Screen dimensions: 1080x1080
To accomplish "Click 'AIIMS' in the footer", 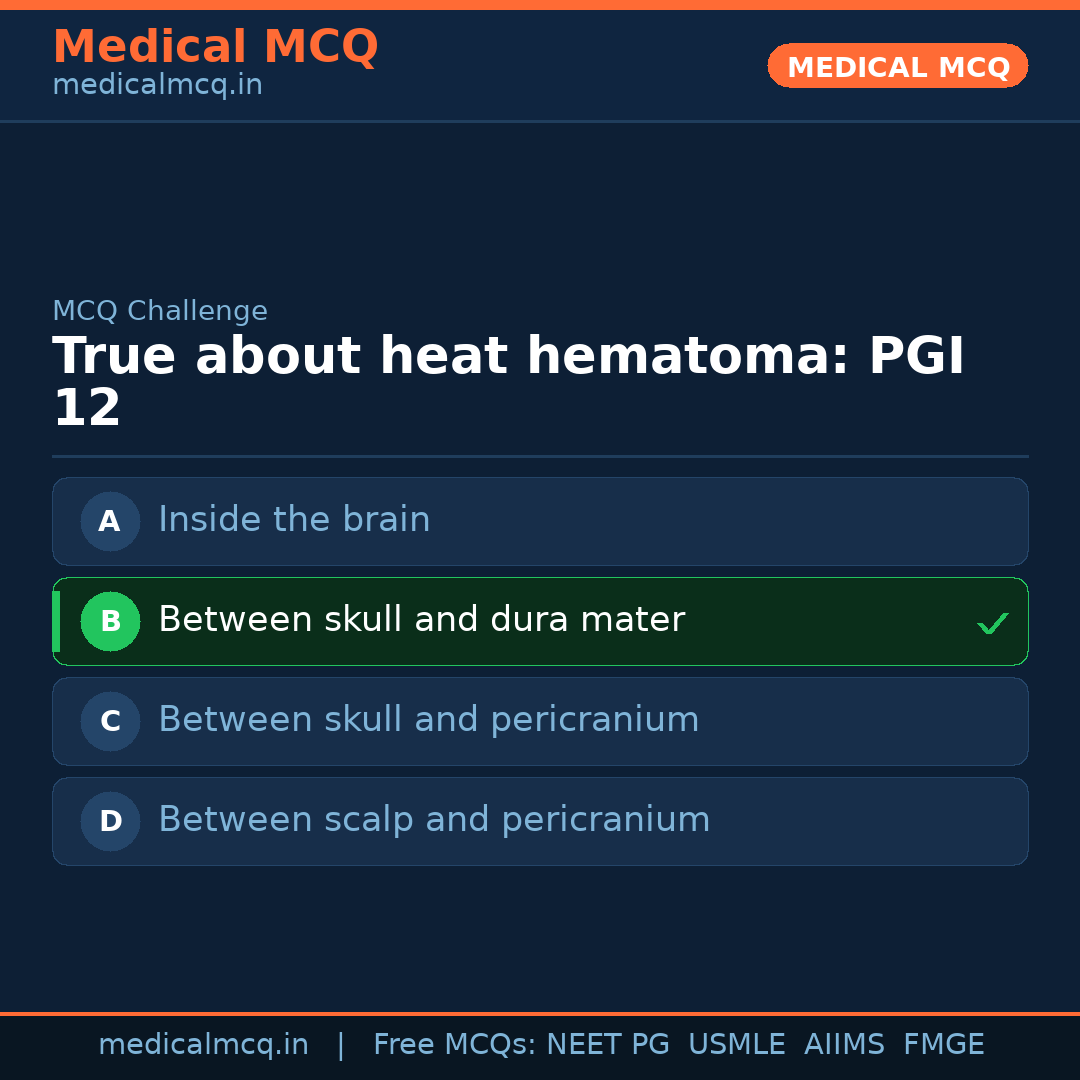I will point(844,1045).
